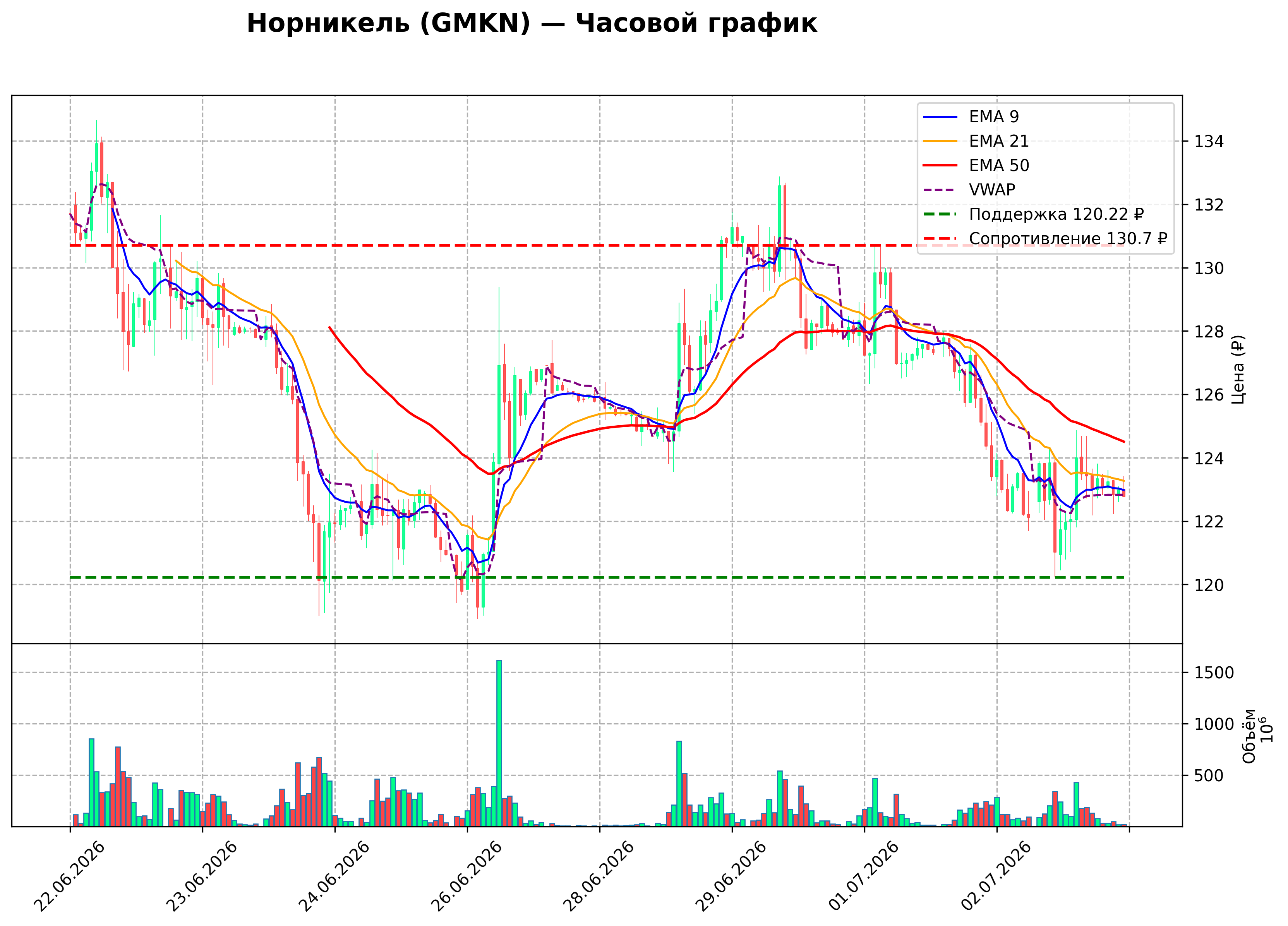Click the 24.06.2026 date label
Image resolution: width=1288 pixels, height=926 pixels.
tap(334, 876)
